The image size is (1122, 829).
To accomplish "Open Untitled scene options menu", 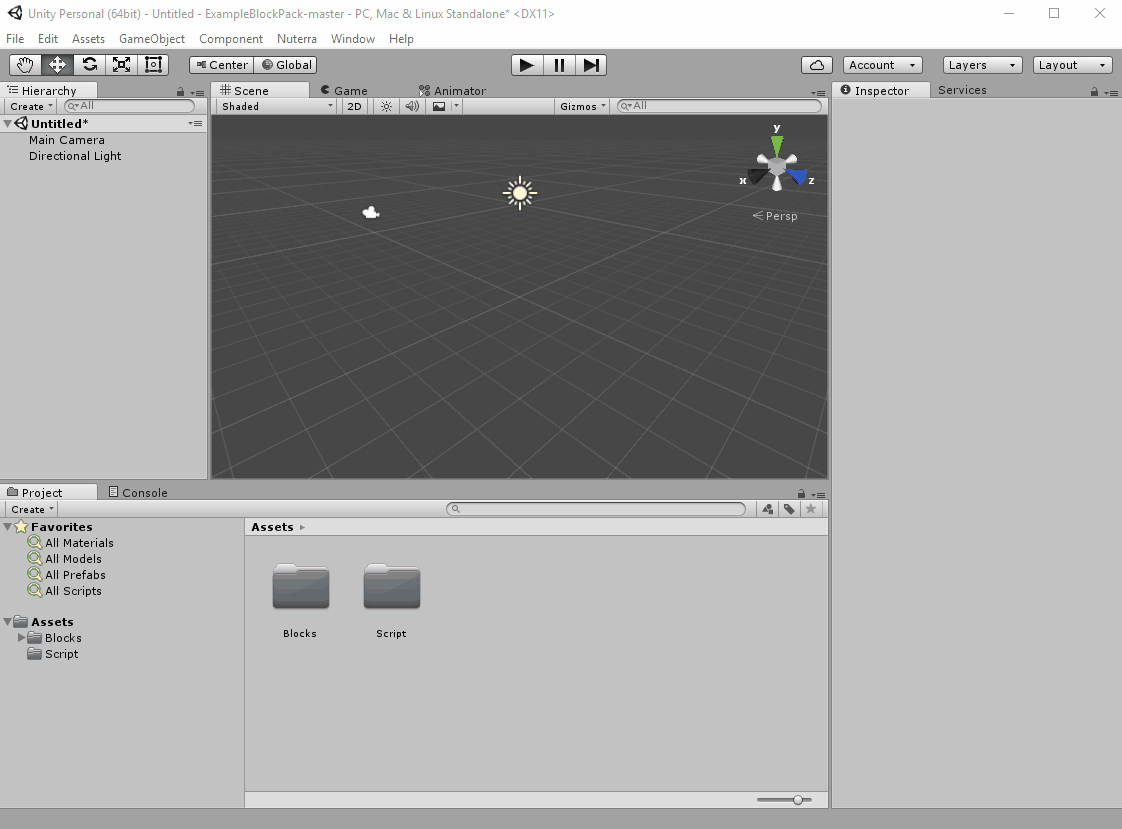I will [x=195, y=124].
